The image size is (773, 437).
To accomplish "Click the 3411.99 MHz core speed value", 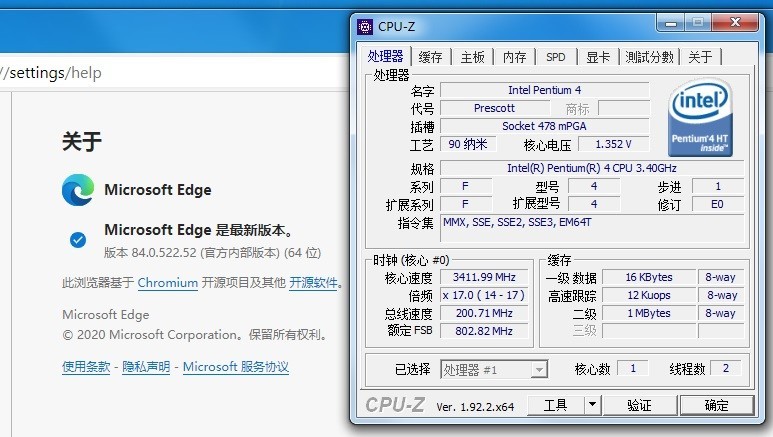I will click(x=484, y=277).
